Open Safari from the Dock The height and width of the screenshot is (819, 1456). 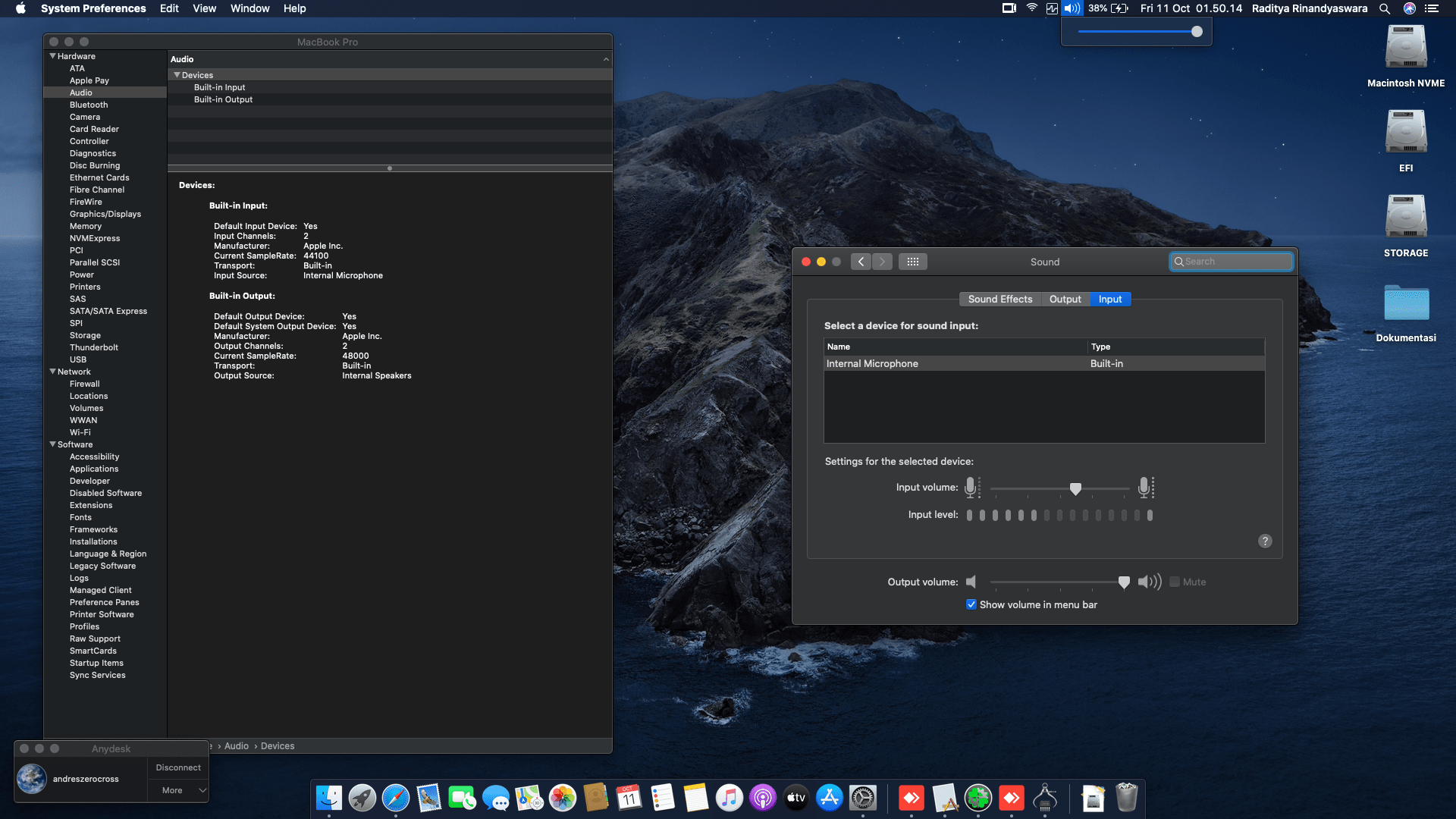pyautogui.click(x=396, y=798)
